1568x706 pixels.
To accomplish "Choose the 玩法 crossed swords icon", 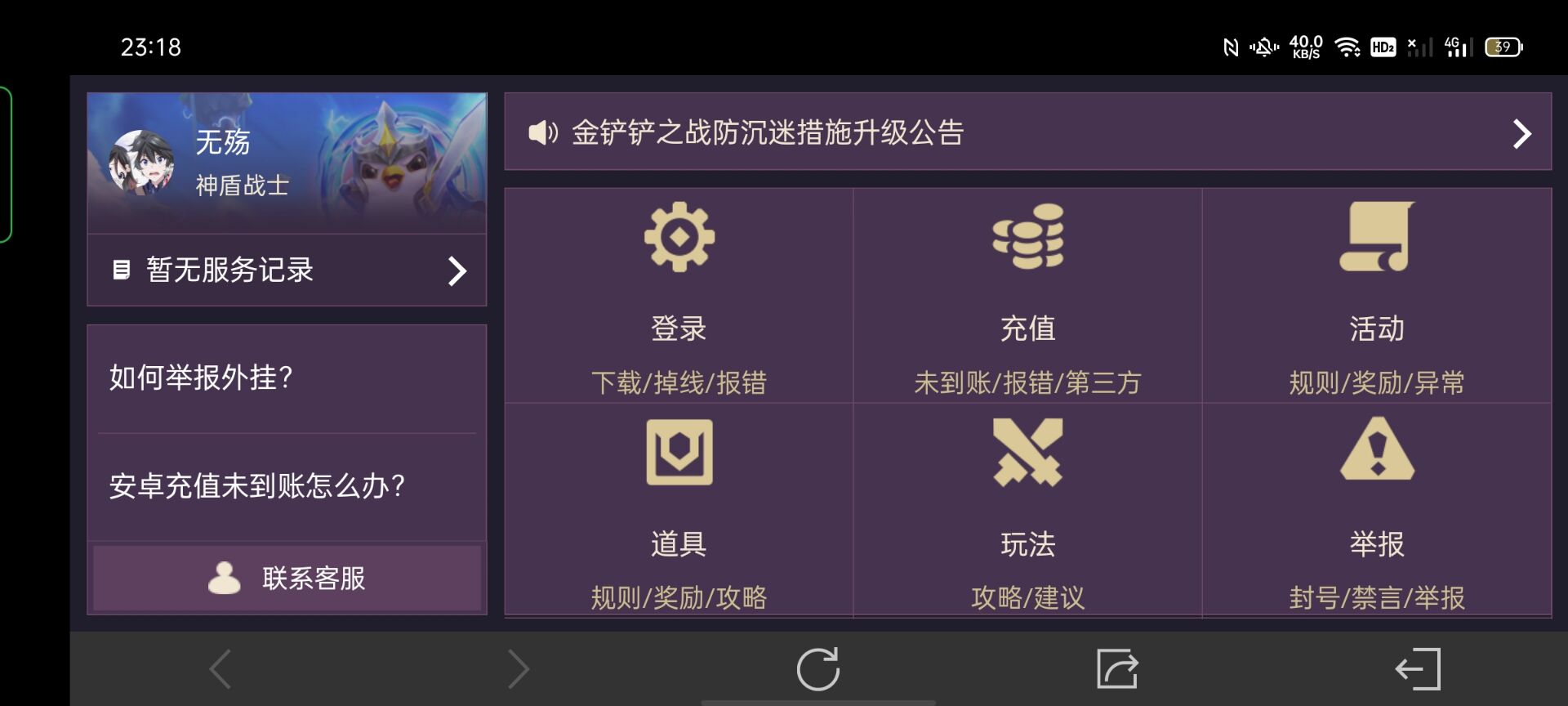I will coord(1027,452).
